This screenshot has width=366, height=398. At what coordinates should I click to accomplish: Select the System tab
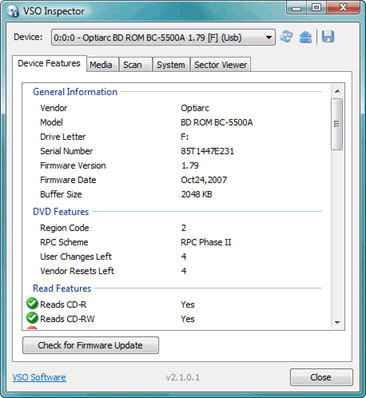click(x=171, y=65)
